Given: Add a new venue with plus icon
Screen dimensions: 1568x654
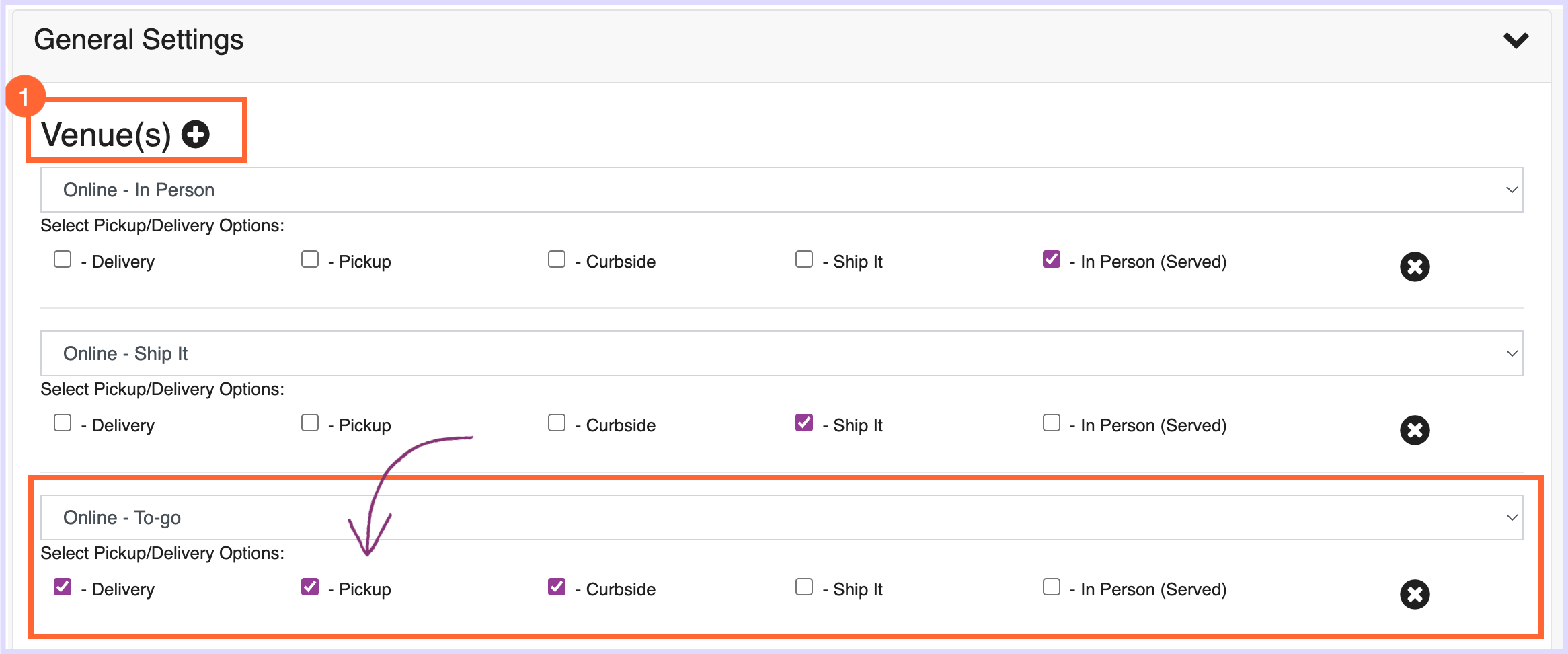Looking at the screenshot, I should click(196, 135).
